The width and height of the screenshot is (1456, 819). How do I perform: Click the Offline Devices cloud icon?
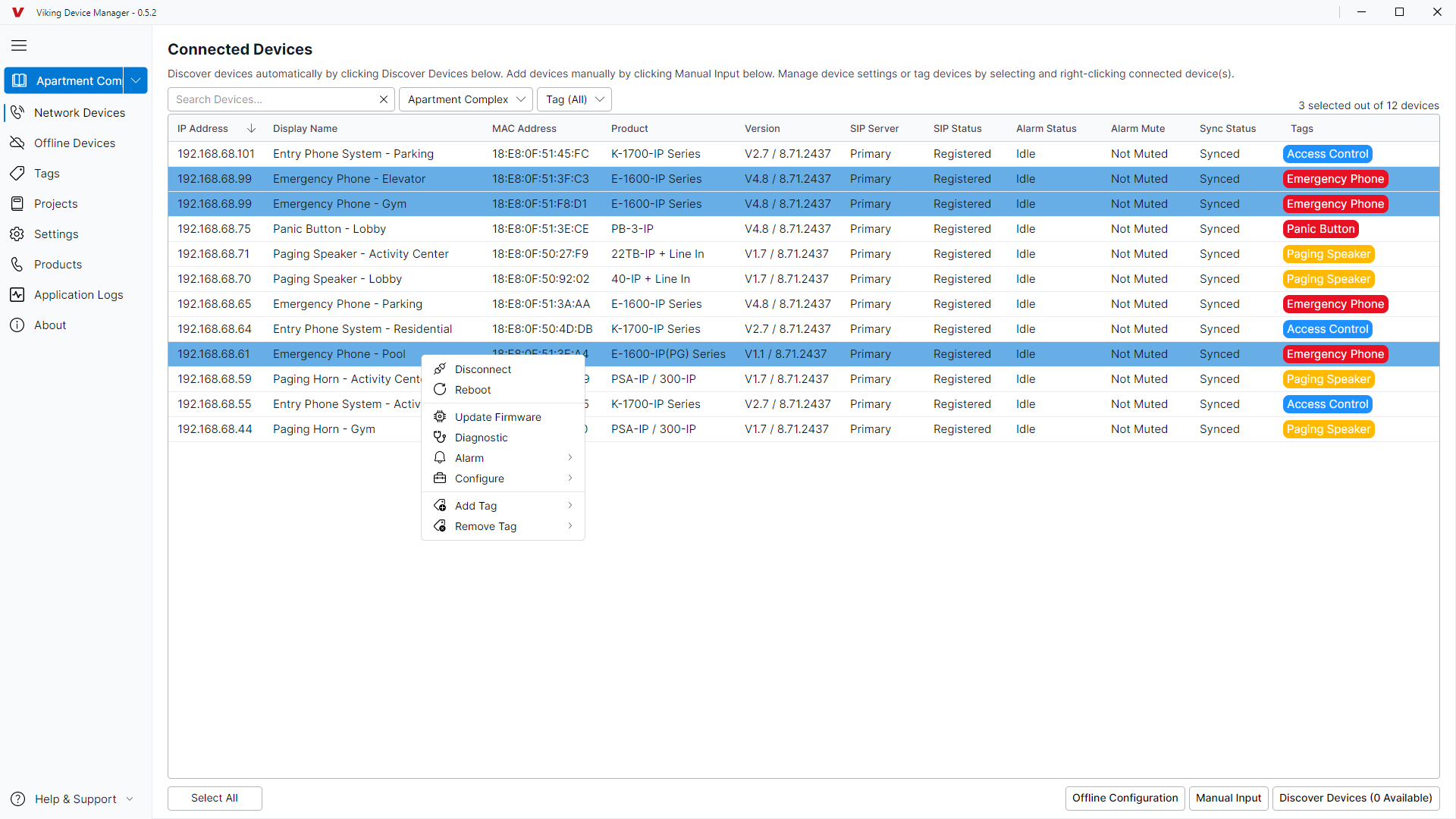pyautogui.click(x=17, y=143)
